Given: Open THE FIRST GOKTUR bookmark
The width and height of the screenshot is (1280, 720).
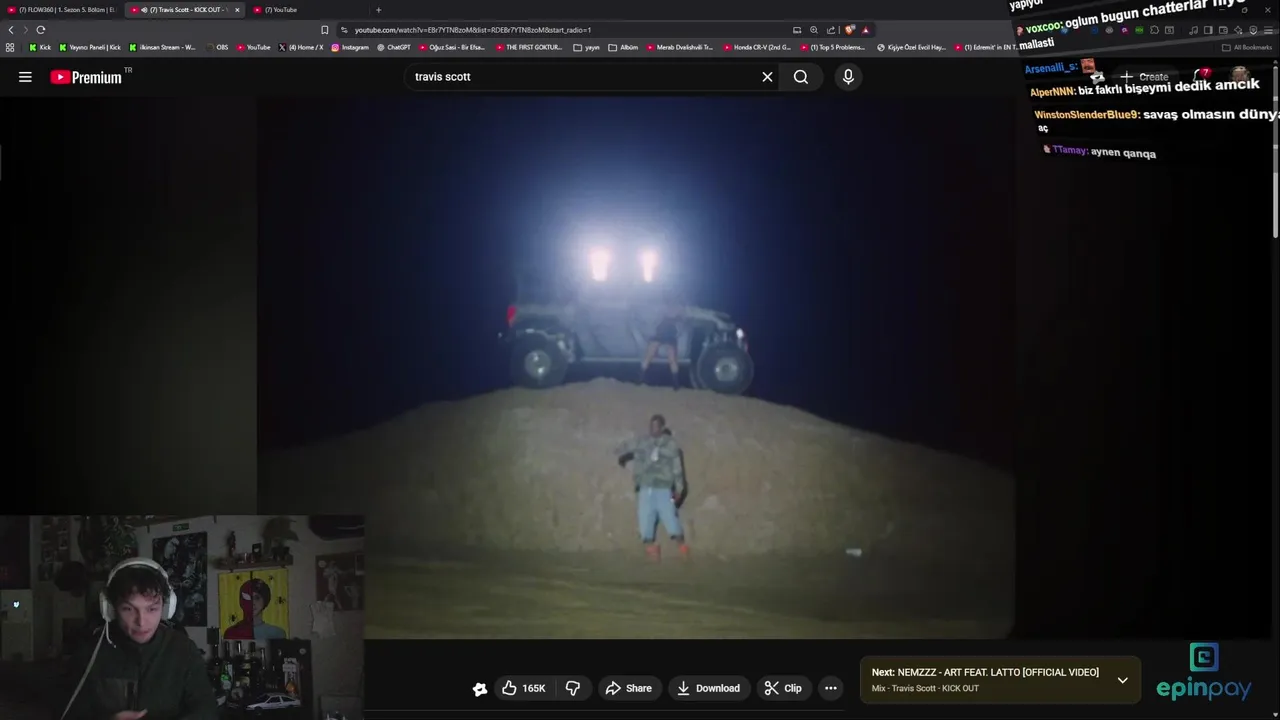Looking at the screenshot, I should coord(529,47).
